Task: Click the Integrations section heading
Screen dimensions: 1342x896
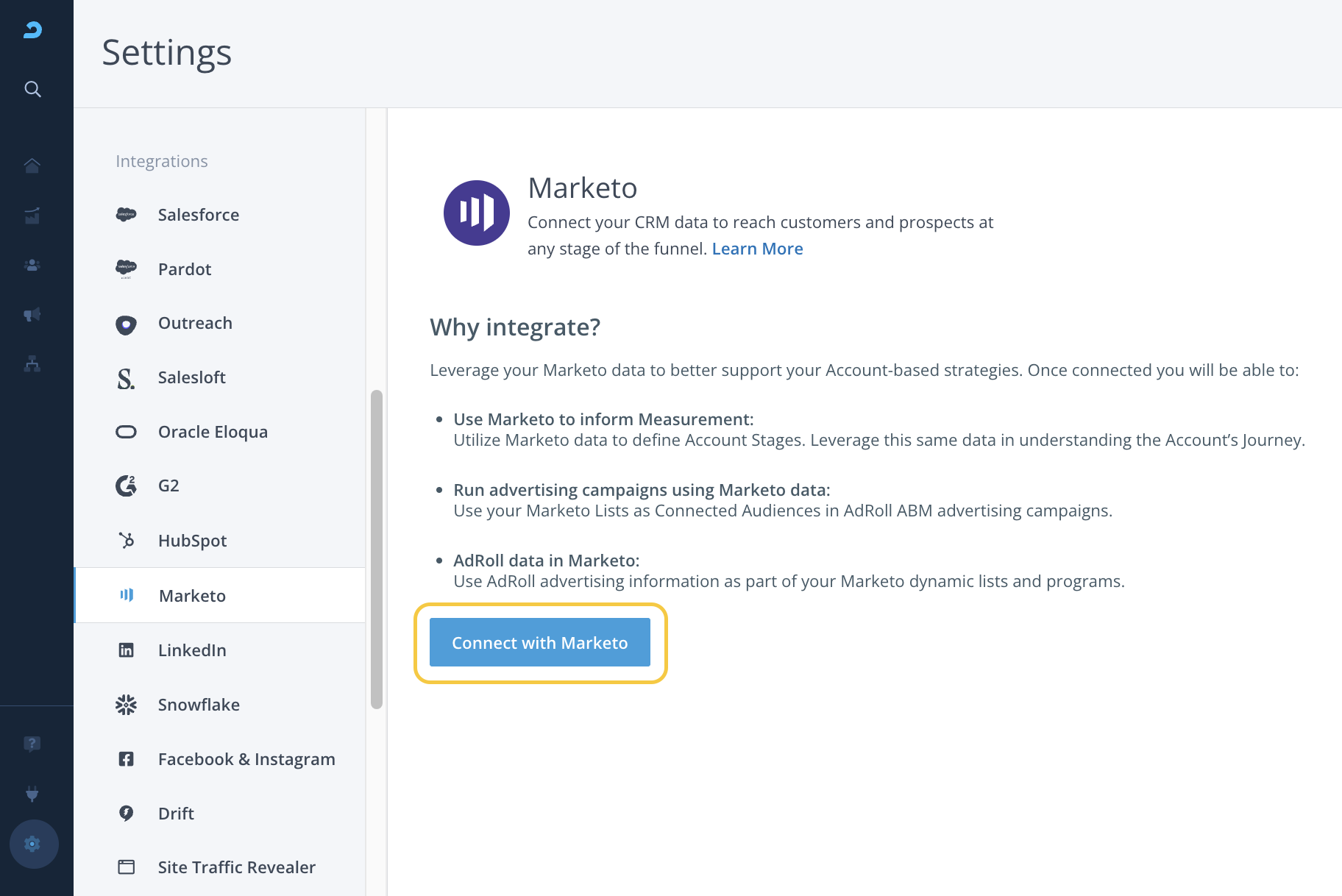Action: (162, 161)
